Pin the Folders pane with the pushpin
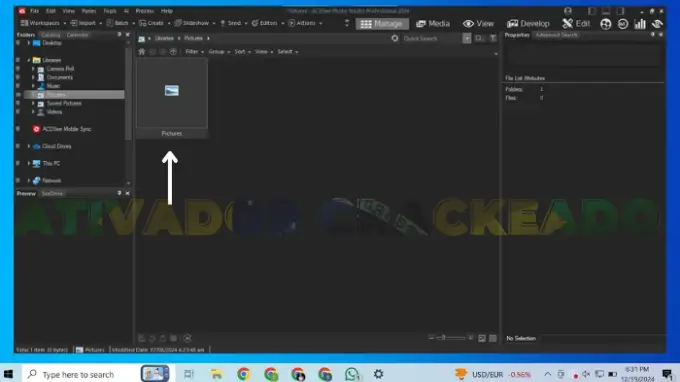 [119, 34]
